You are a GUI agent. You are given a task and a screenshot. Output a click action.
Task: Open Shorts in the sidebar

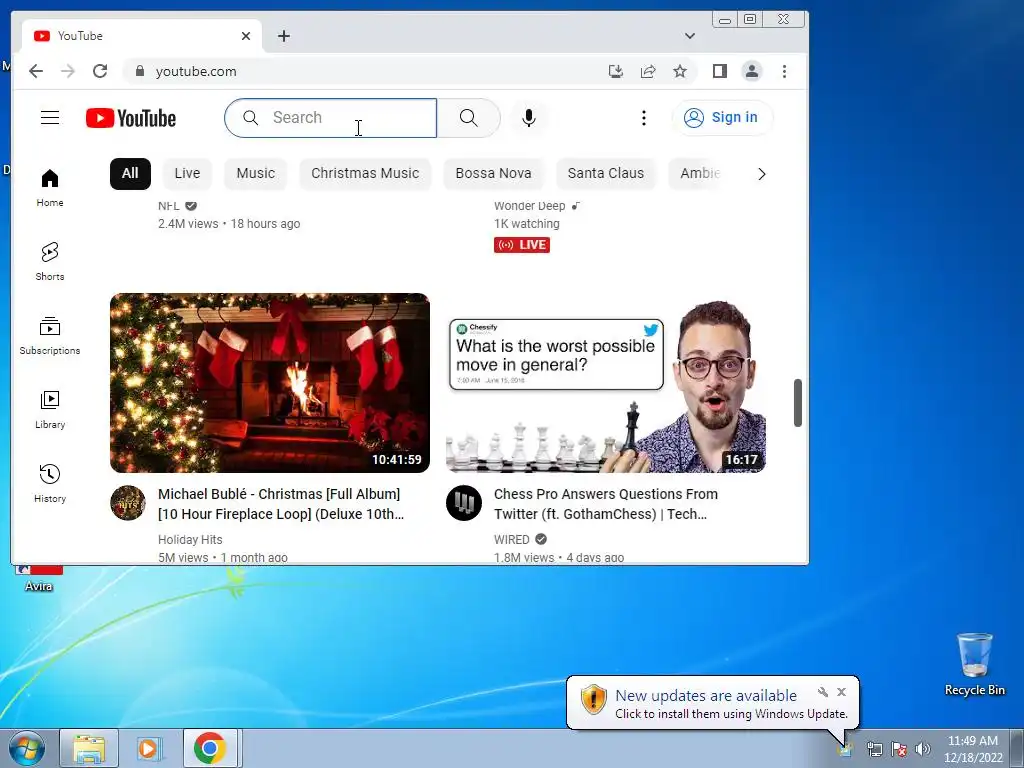pos(50,261)
